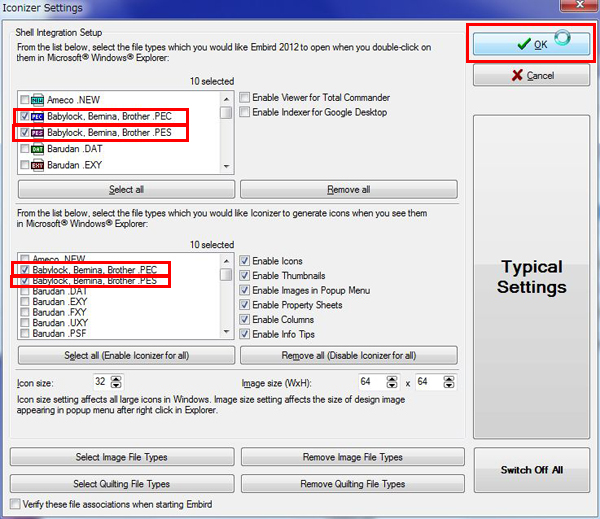Click scroll-down arrow of upper file list
The image size is (600, 519).
pos(227,166)
